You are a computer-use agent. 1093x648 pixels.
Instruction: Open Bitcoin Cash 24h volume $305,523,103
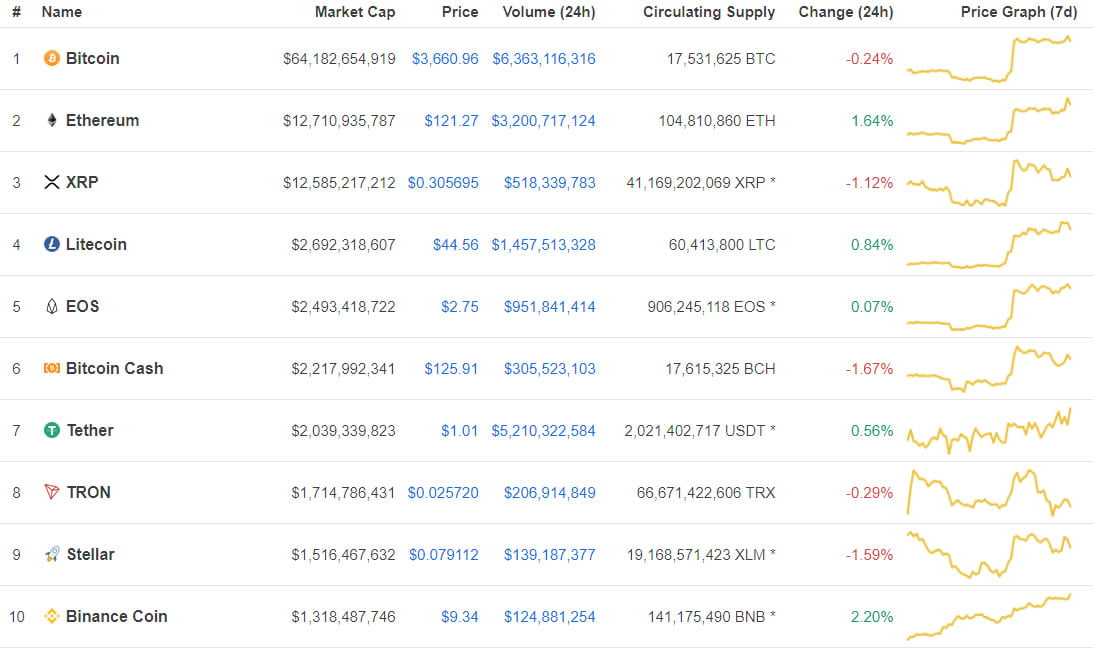[x=550, y=369]
